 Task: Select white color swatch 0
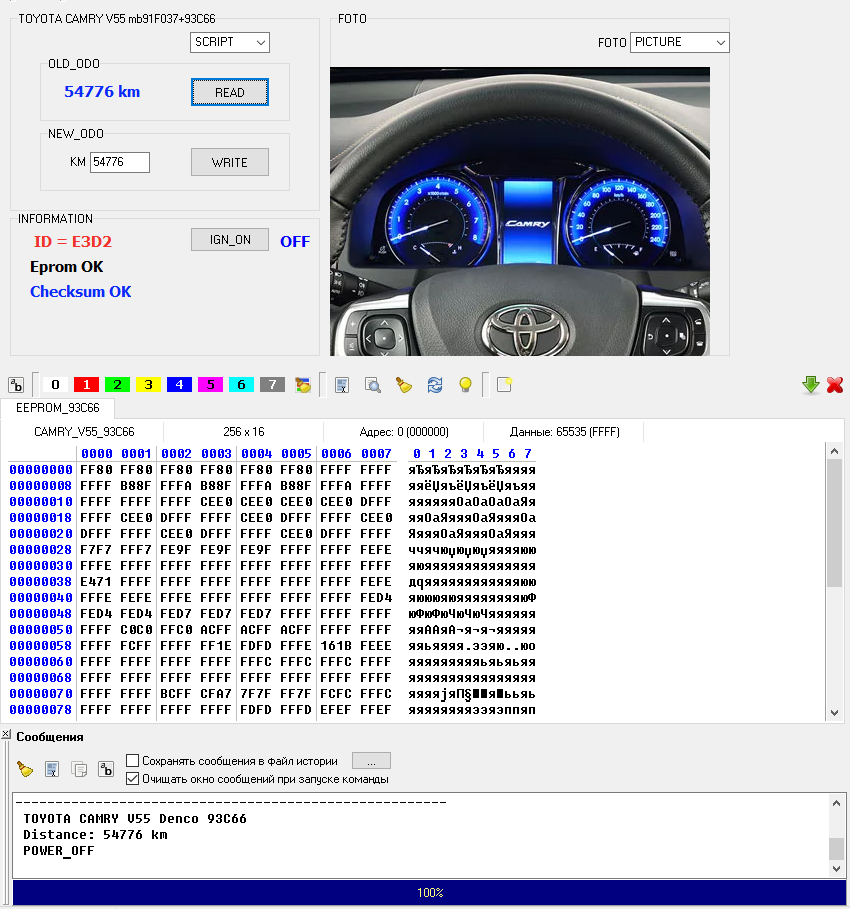click(x=55, y=384)
